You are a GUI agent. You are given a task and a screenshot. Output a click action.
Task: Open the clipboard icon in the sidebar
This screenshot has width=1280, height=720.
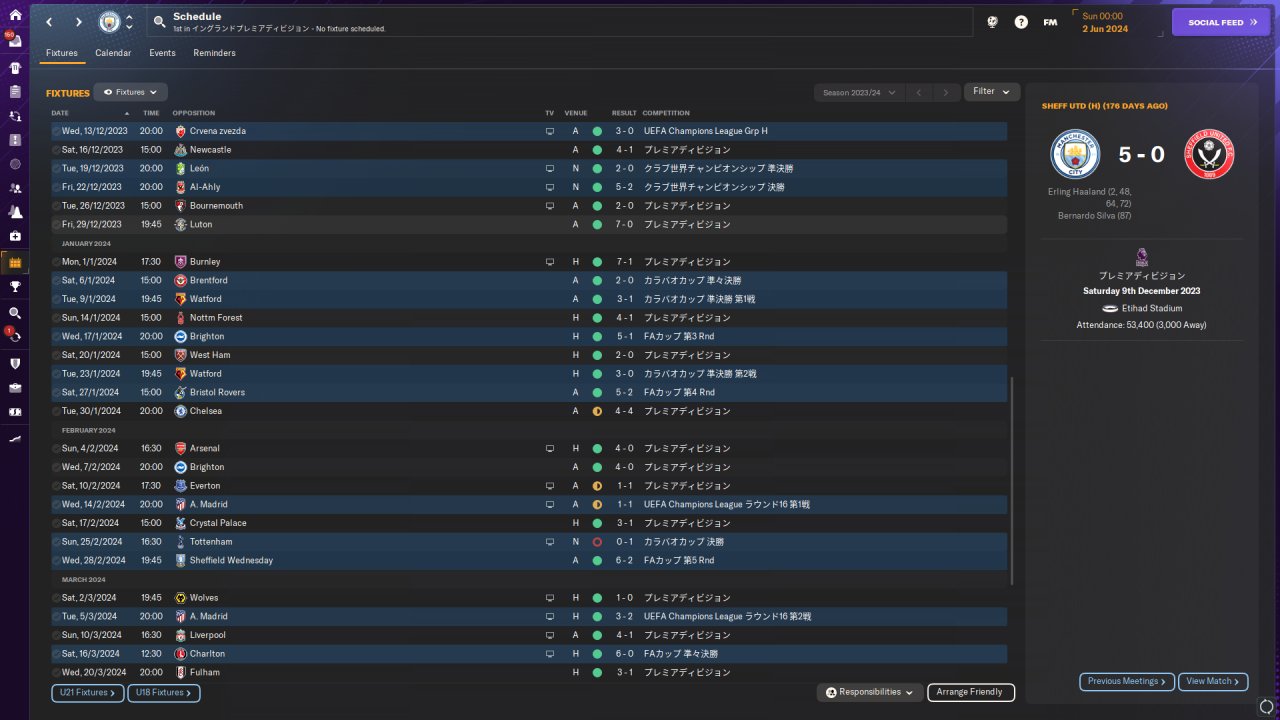coord(14,92)
